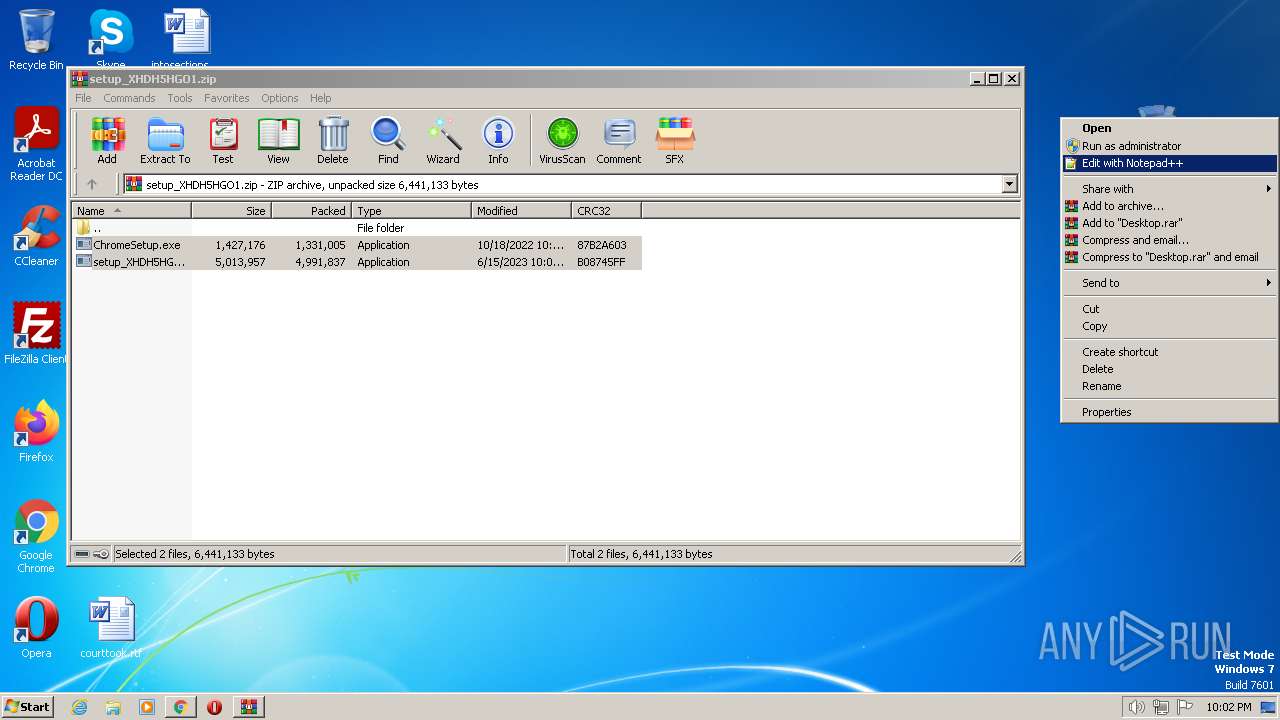Open Recycle Bin desktop icon
The height and width of the screenshot is (720, 1280).
tap(36, 40)
